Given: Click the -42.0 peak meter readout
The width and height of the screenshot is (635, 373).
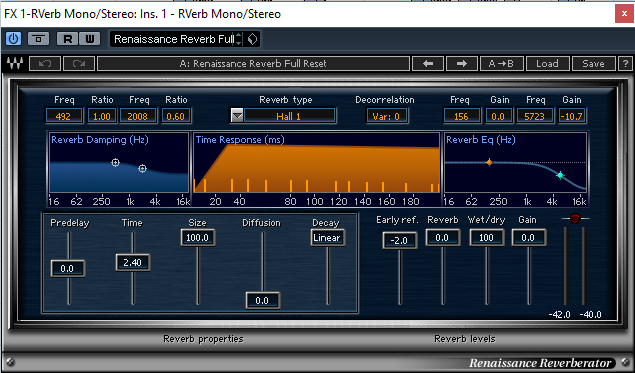Looking at the screenshot, I should tap(559, 315).
